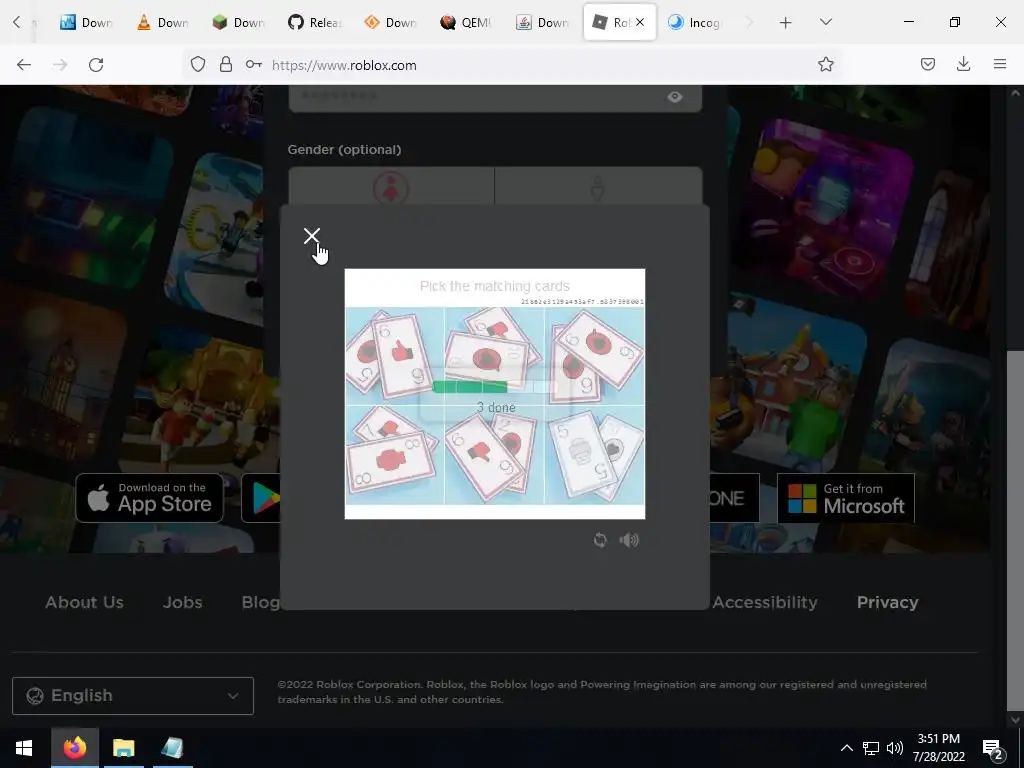Image resolution: width=1024 pixels, height=768 pixels.
Task: Open the Jobs footer link
Action: (182, 602)
